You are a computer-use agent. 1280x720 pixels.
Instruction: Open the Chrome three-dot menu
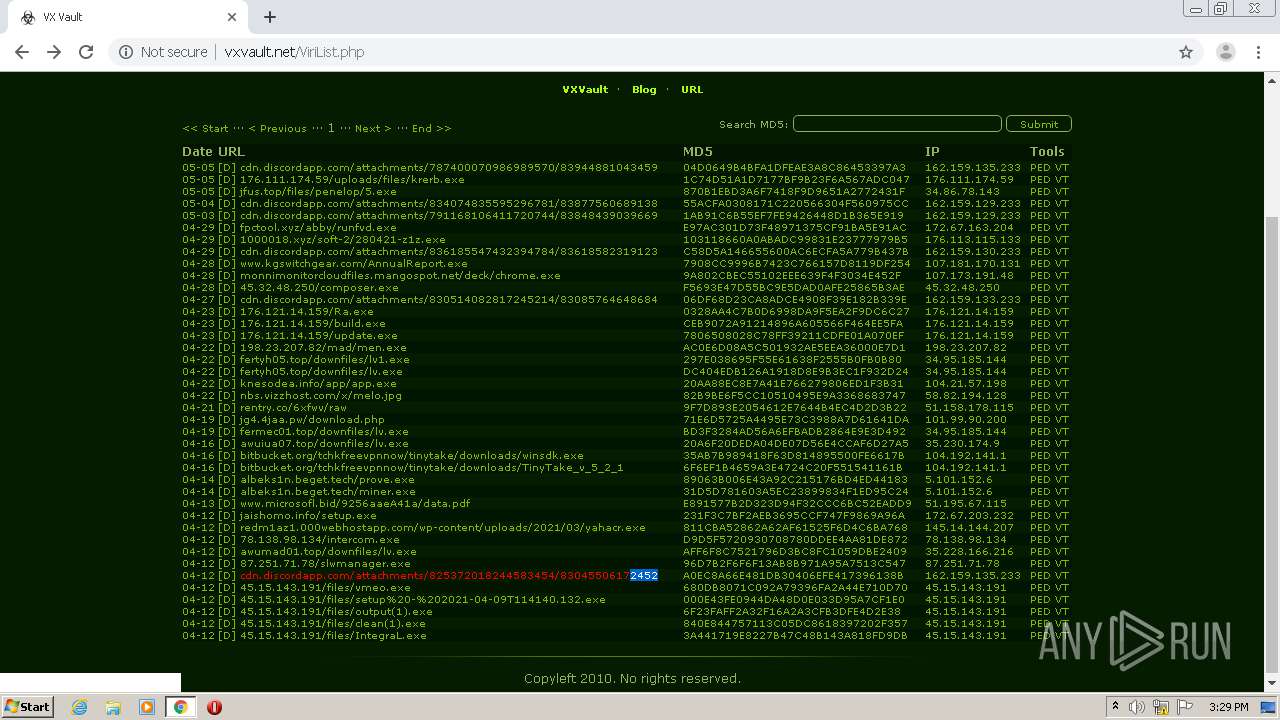1258,52
